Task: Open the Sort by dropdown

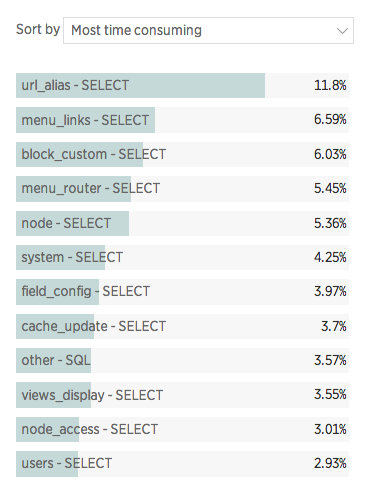Action: [x=208, y=30]
